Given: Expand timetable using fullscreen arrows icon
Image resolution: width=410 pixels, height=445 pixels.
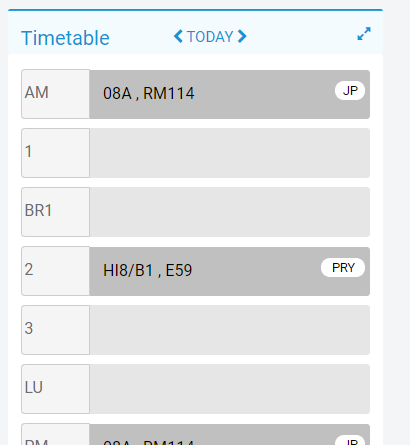Looking at the screenshot, I should pos(364,34).
